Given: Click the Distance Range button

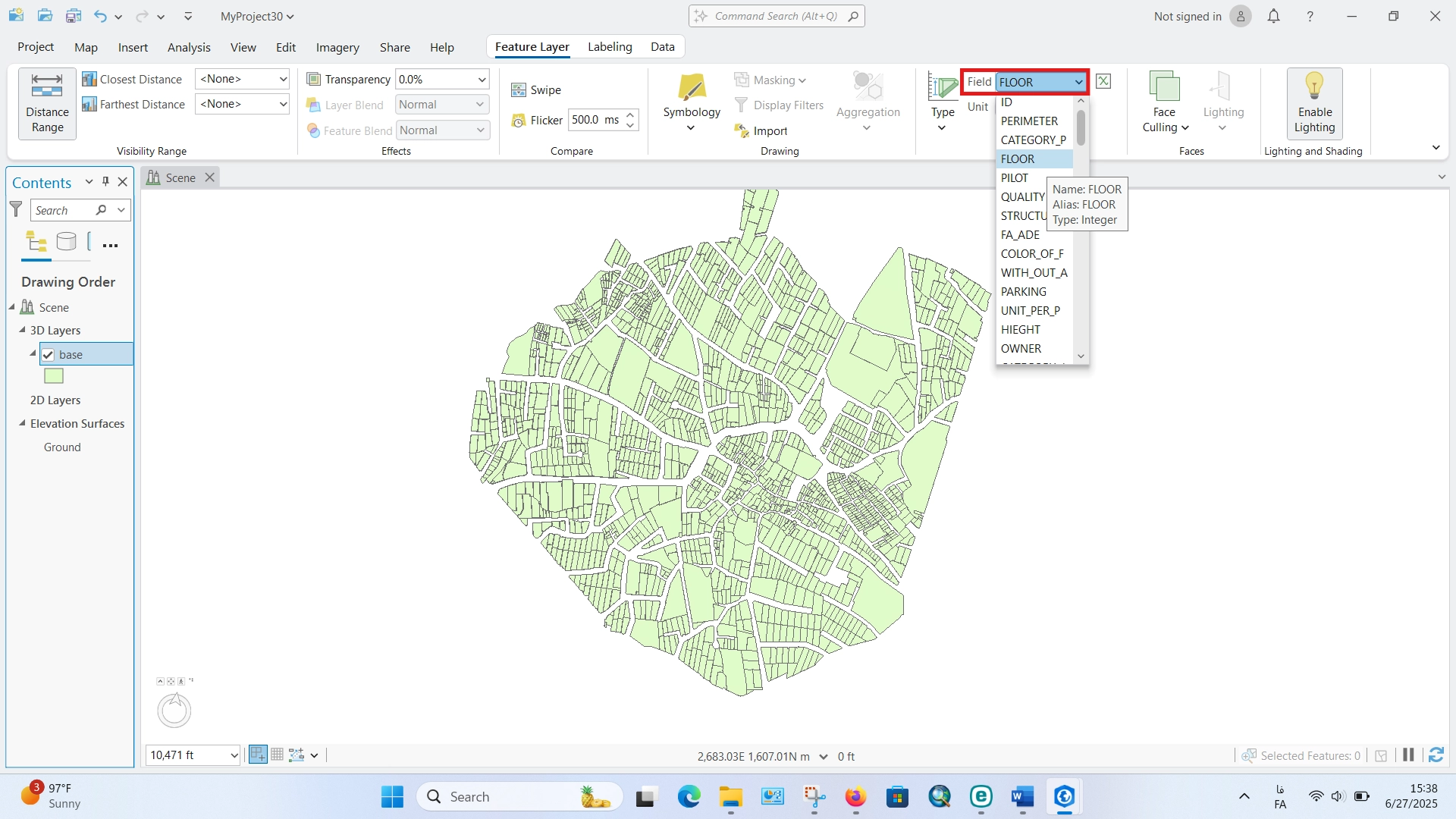Looking at the screenshot, I should tap(47, 104).
